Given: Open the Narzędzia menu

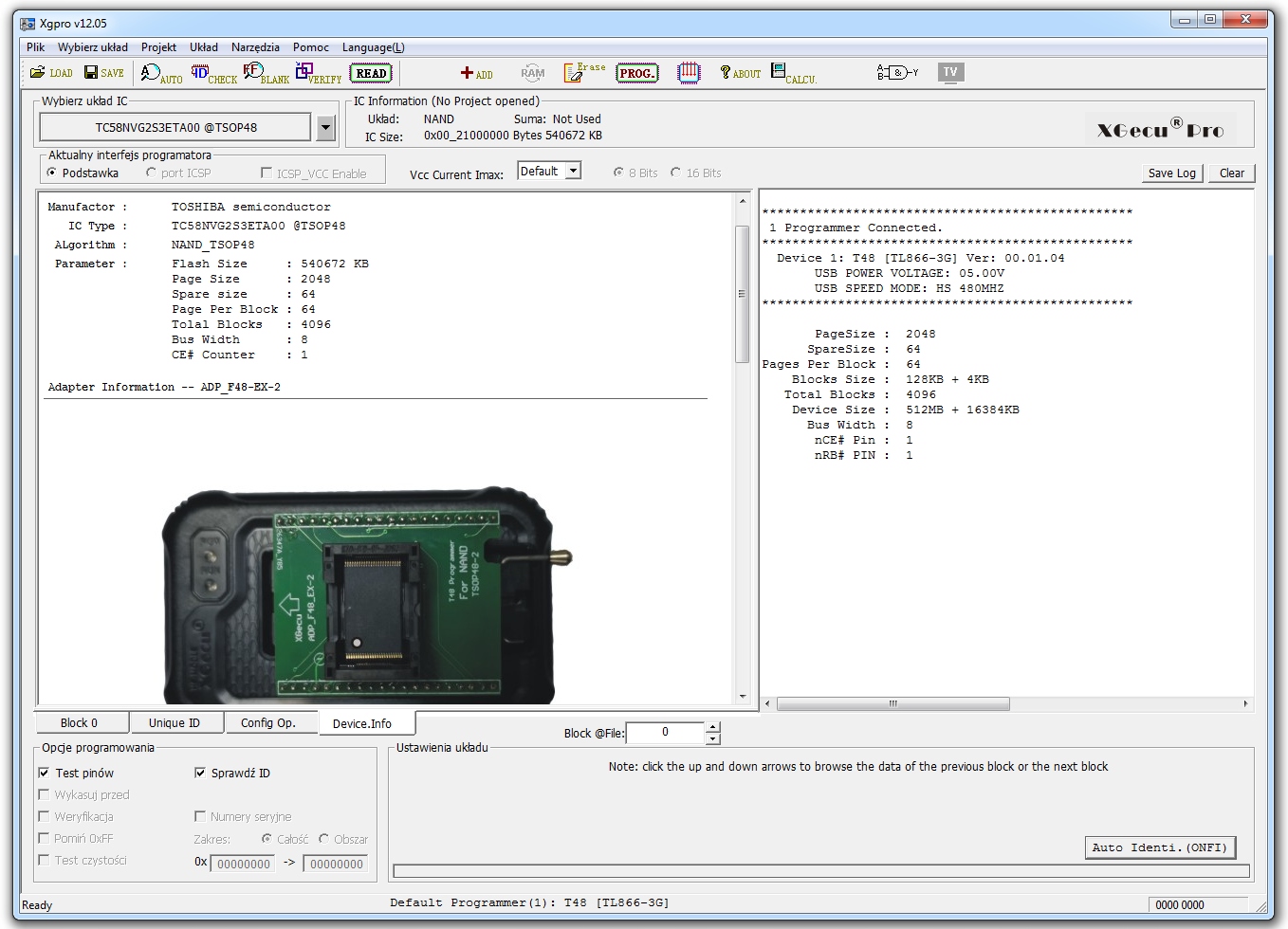Looking at the screenshot, I should coord(255,47).
